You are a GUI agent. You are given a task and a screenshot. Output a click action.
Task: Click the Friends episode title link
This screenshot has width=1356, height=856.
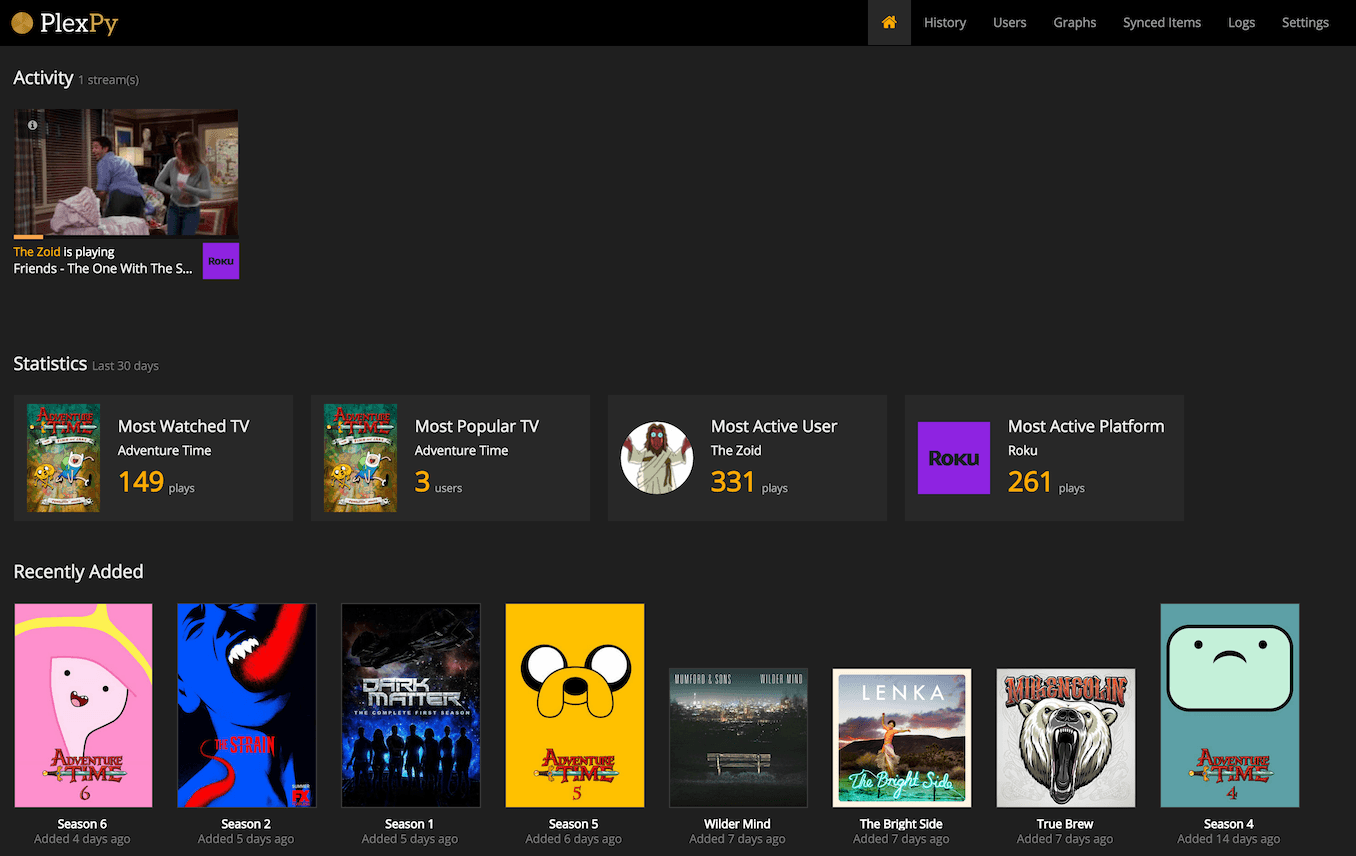[x=103, y=269]
